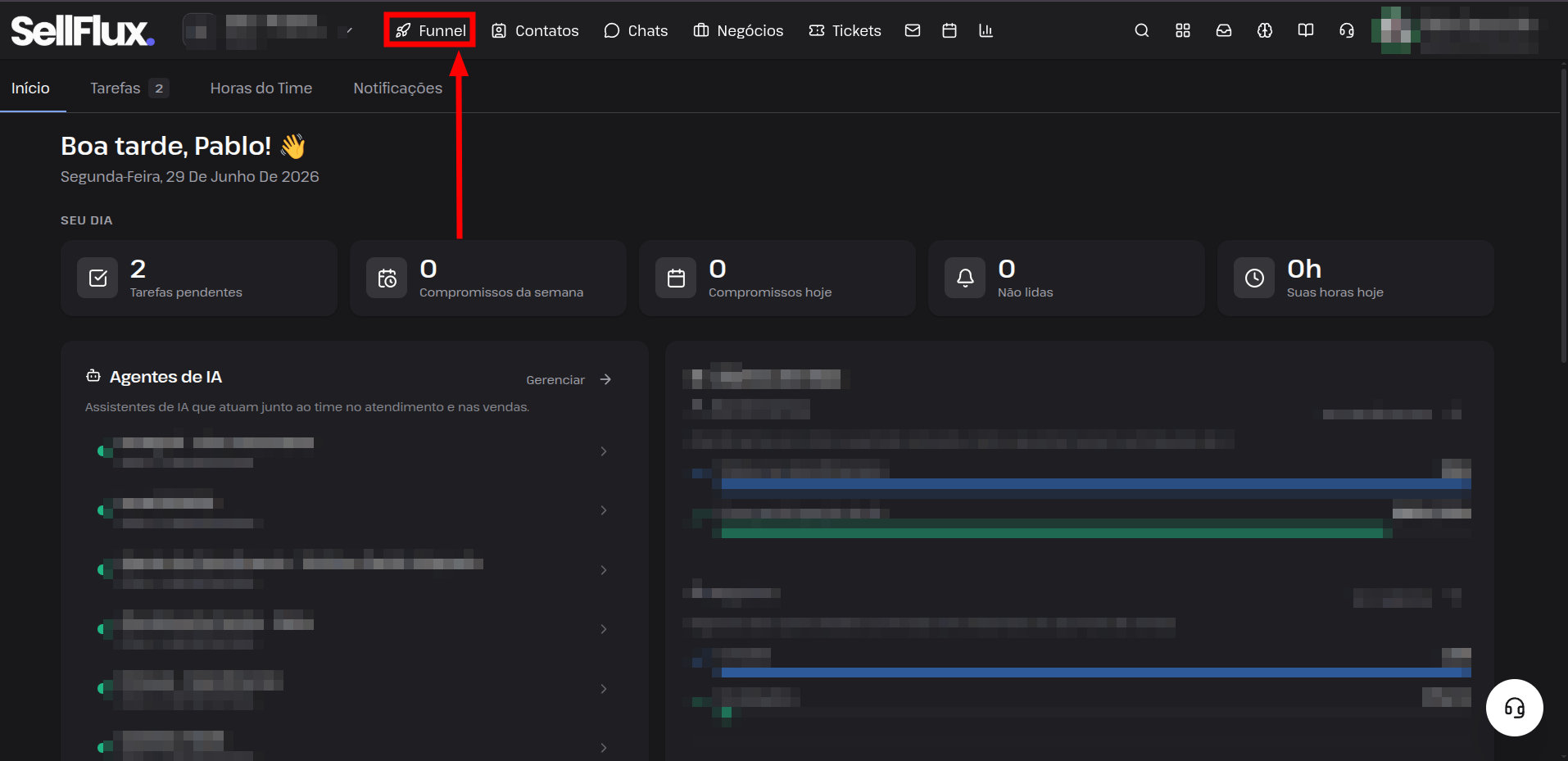Open the Notificações tab

point(398,88)
